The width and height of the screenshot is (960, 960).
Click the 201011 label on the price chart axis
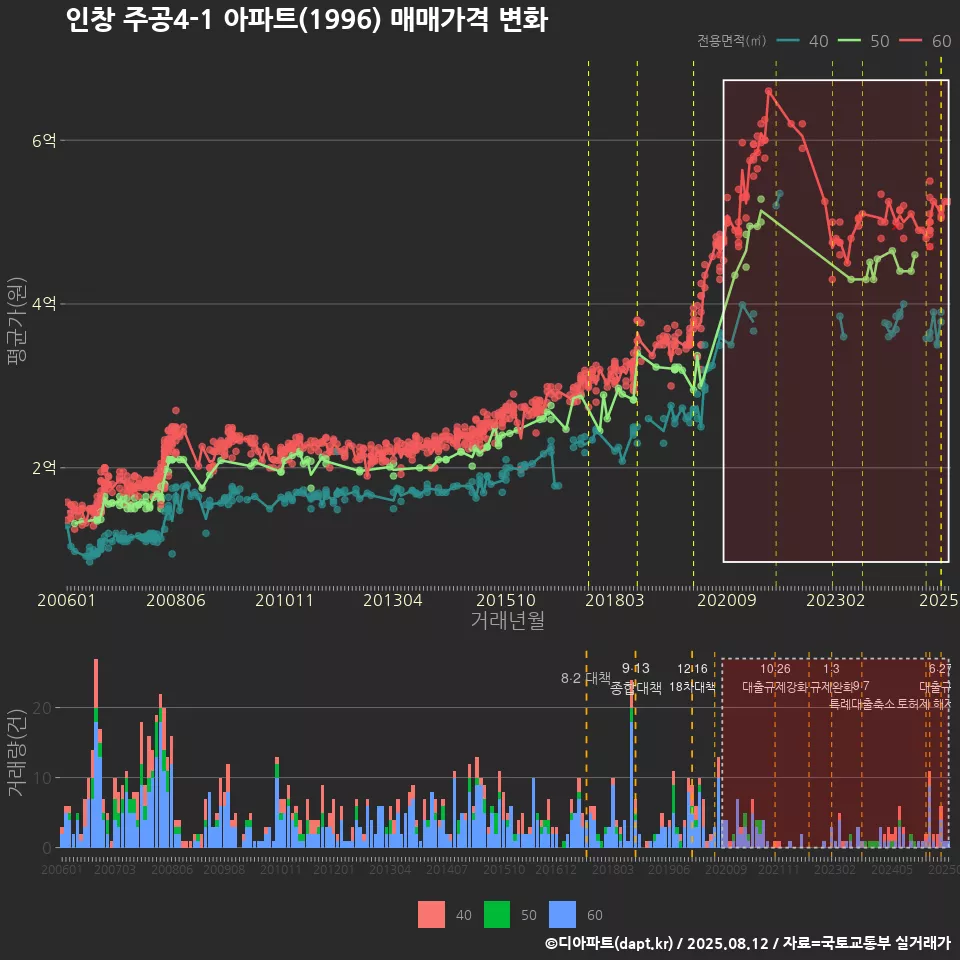(x=284, y=600)
